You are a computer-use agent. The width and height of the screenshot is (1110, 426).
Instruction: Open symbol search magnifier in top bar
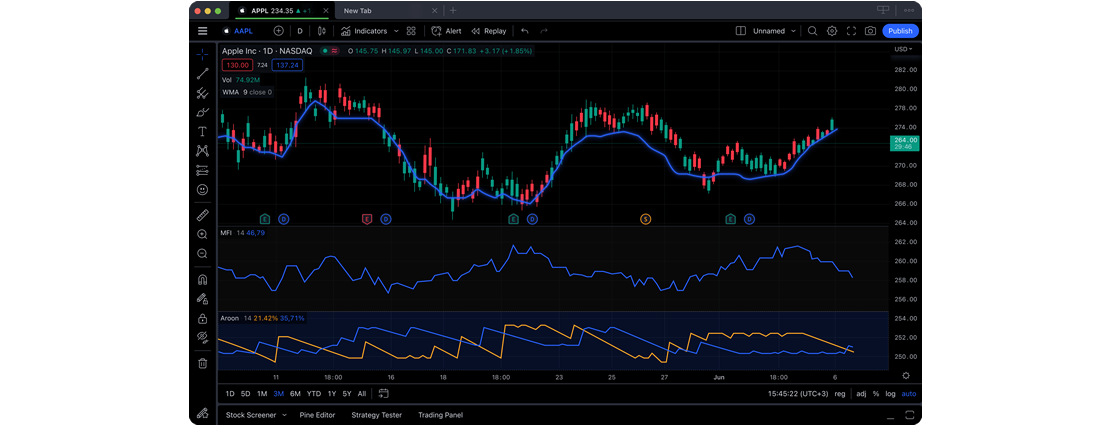coord(813,31)
